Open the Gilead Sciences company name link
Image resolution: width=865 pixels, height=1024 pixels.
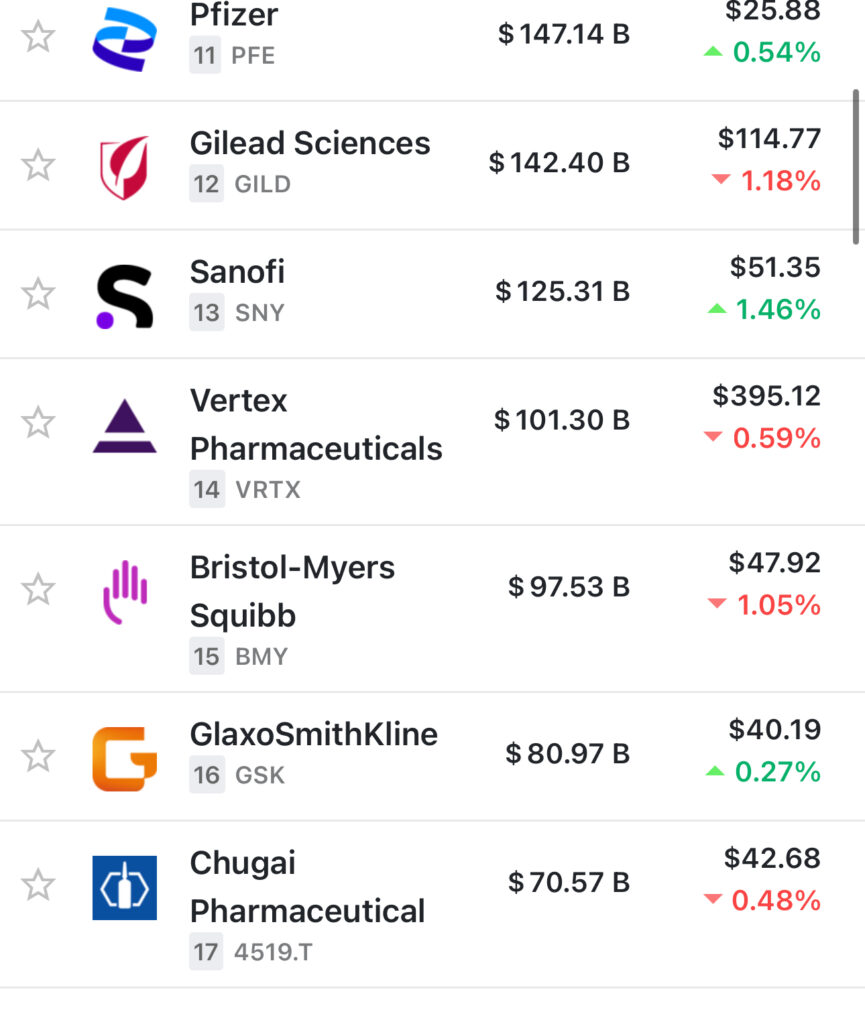[310, 143]
